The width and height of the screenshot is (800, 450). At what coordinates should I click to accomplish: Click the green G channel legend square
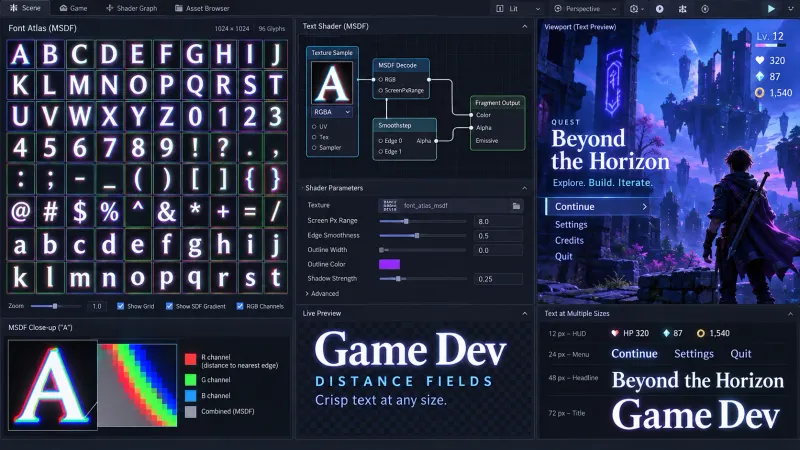[x=190, y=380]
